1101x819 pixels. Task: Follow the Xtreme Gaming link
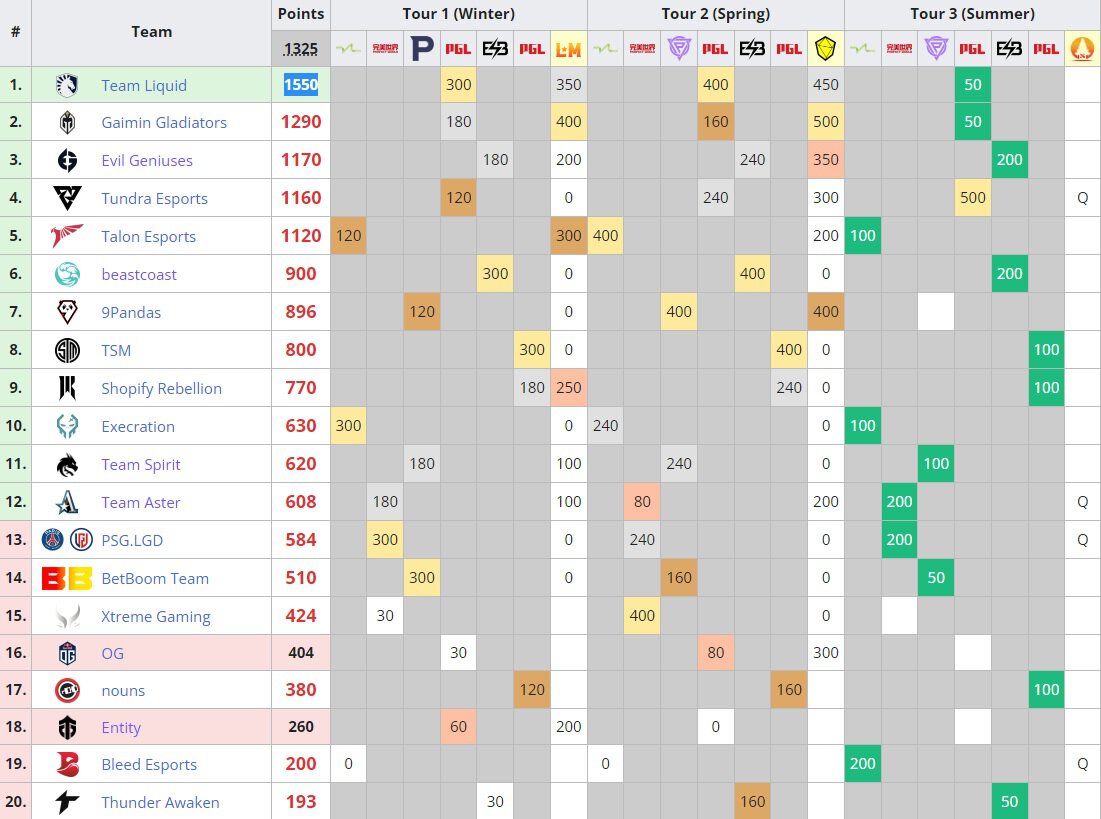(155, 617)
